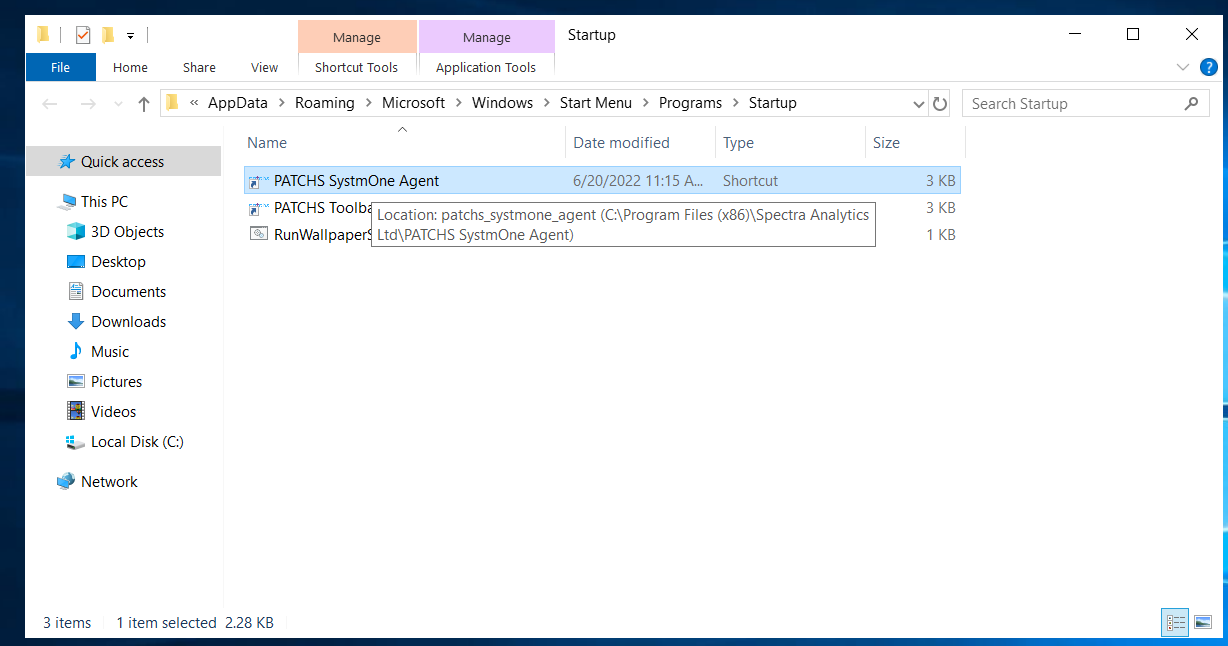
Task: Sort by the Date modified column
Action: tap(621, 143)
